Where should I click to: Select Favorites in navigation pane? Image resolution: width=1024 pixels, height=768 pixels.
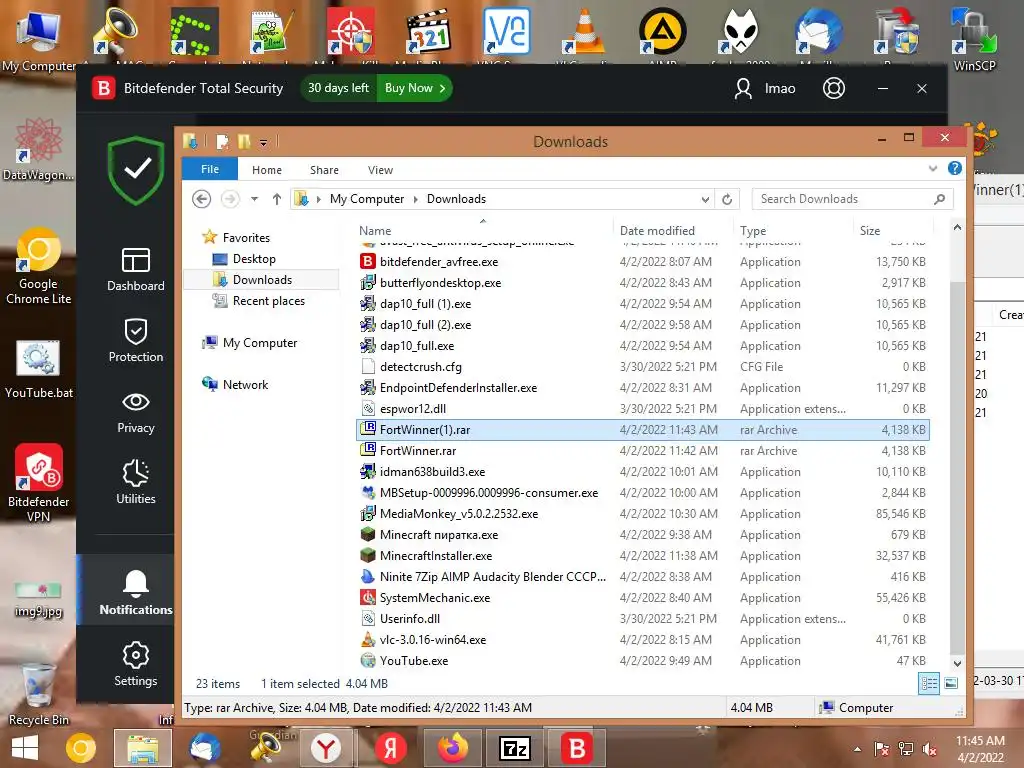click(246, 238)
